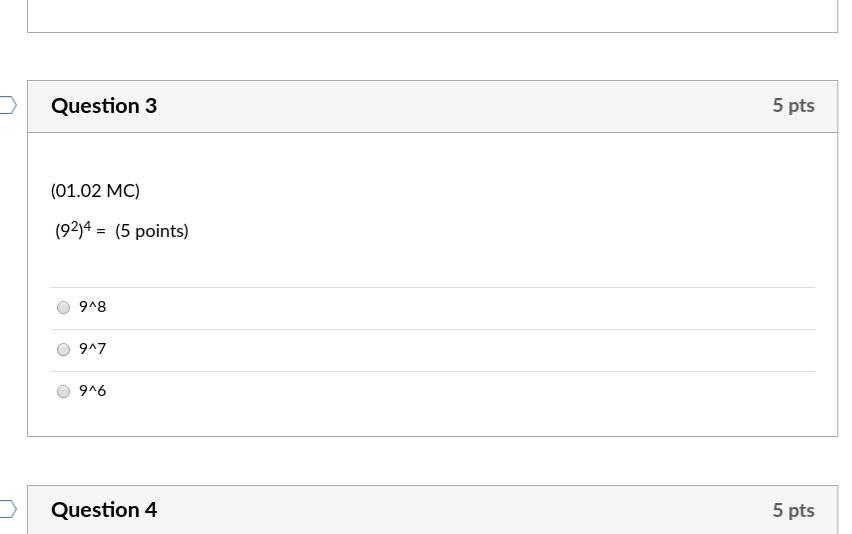Choose the 9^7 radio button
Viewport: 852px width, 534px height.
pos(64,349)
